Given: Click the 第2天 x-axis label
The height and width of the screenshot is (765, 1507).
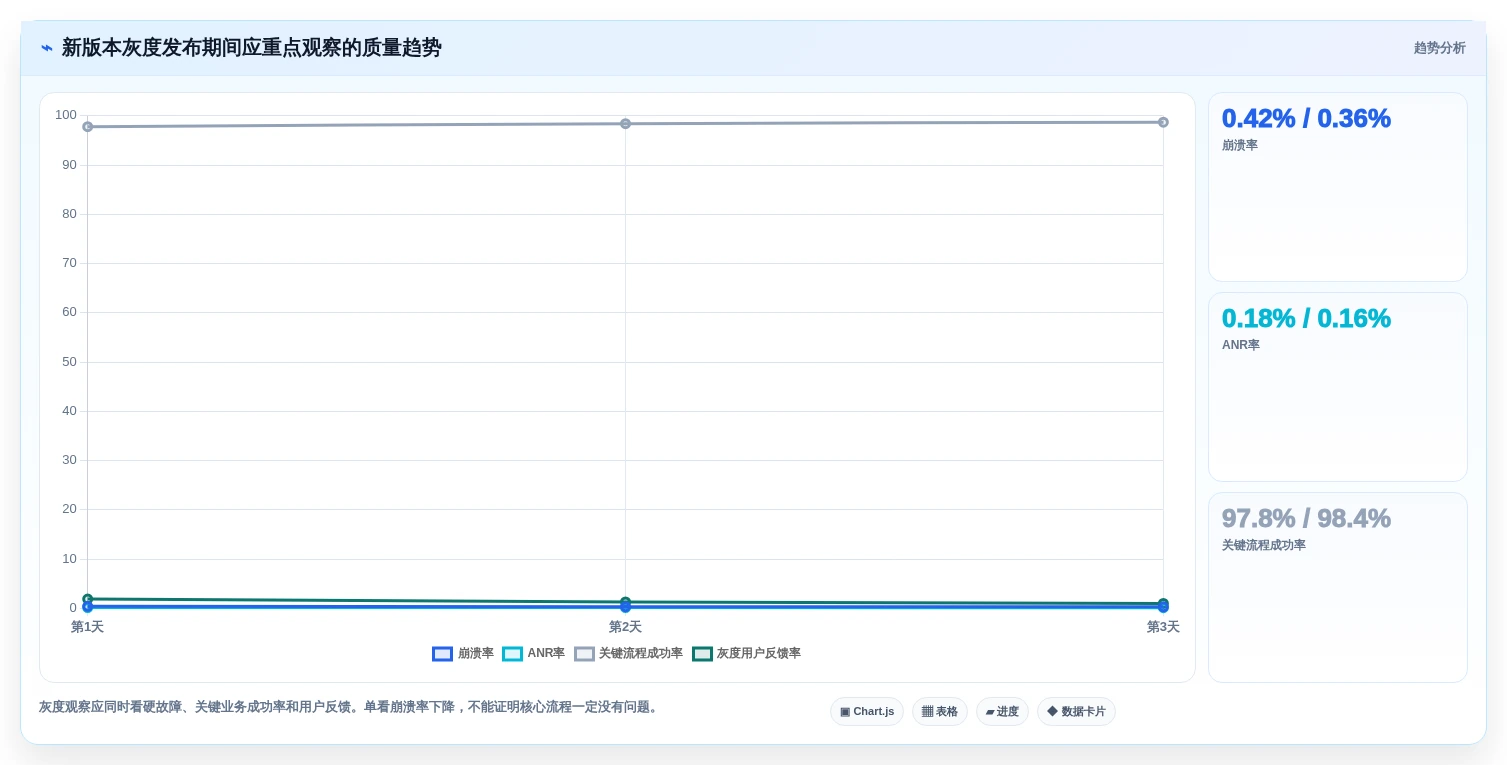Looking at the screenshot, I should pyautogui.click(x=625, y=627).
